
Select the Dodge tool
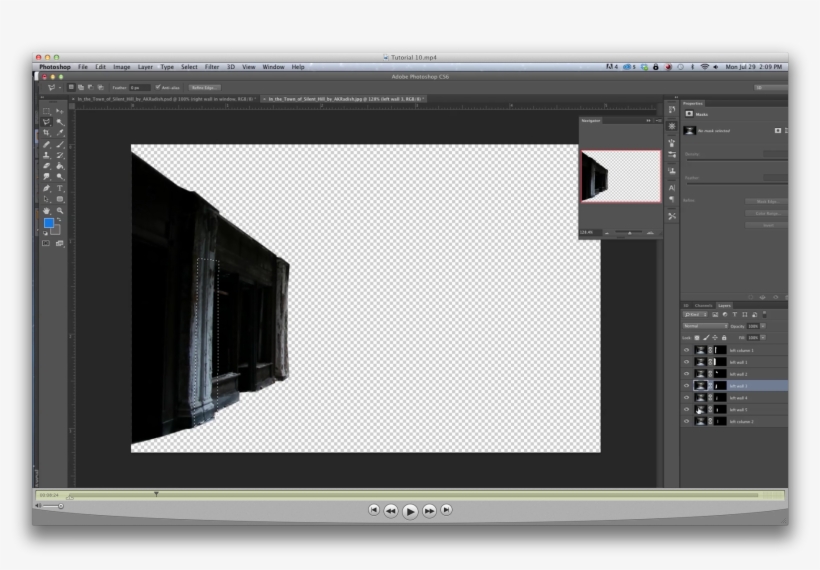pyautogui.click(x=60, y=177)
